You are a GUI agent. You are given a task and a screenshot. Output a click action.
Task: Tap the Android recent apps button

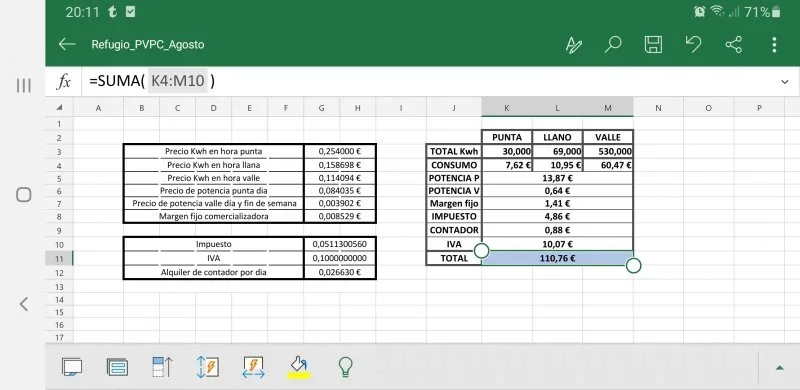[x=23, y=85]
